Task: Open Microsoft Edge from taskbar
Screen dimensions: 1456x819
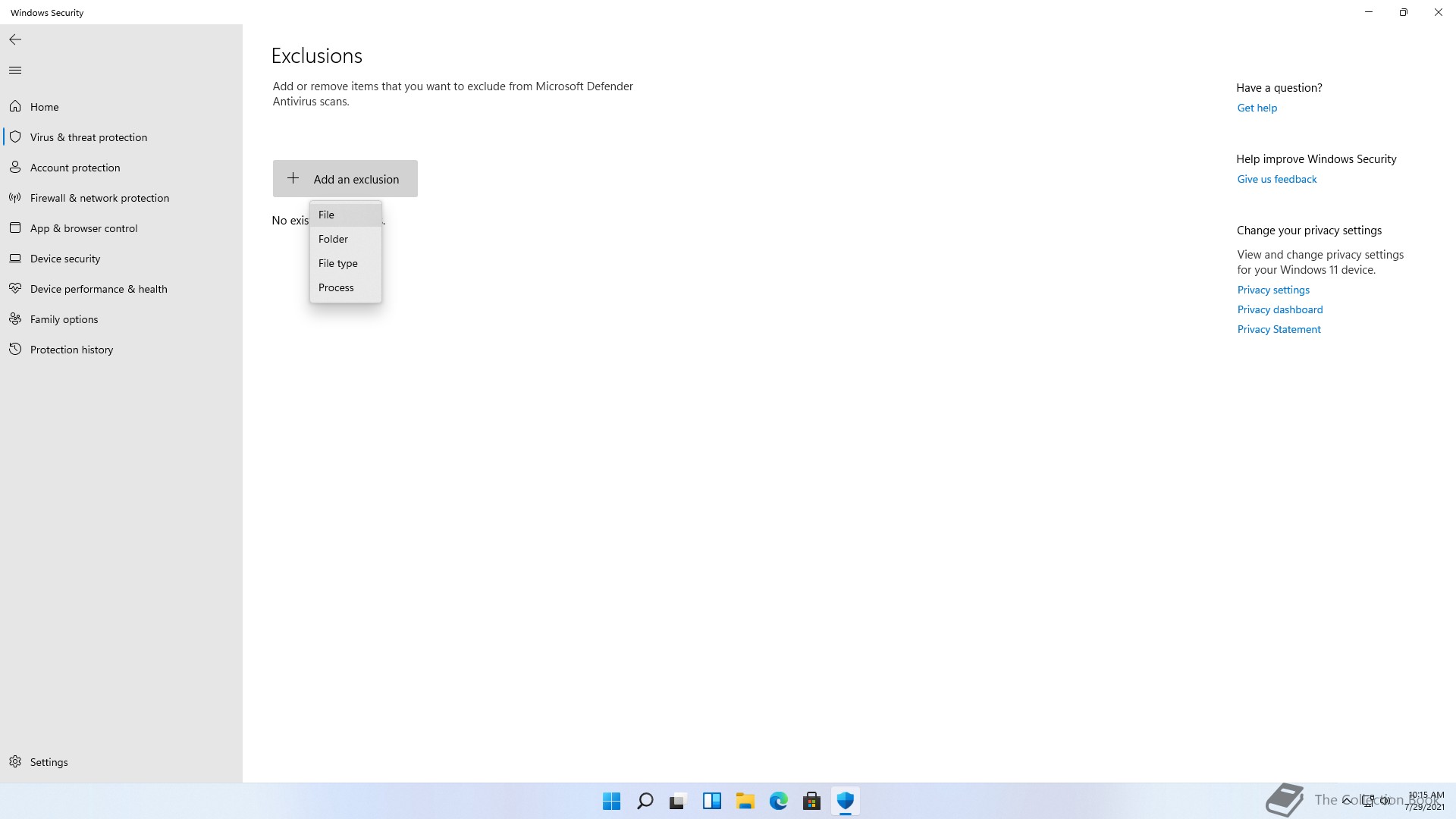Action: click(779, 802)
